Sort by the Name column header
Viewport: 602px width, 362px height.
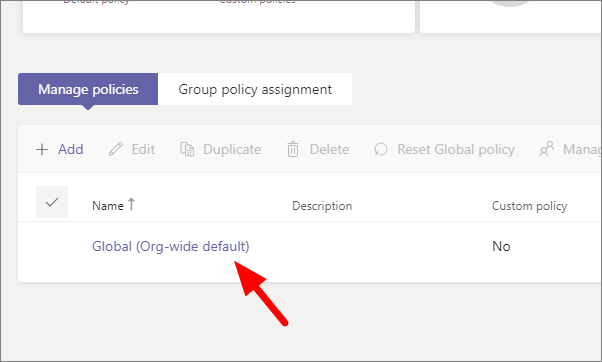click(108, 206)
